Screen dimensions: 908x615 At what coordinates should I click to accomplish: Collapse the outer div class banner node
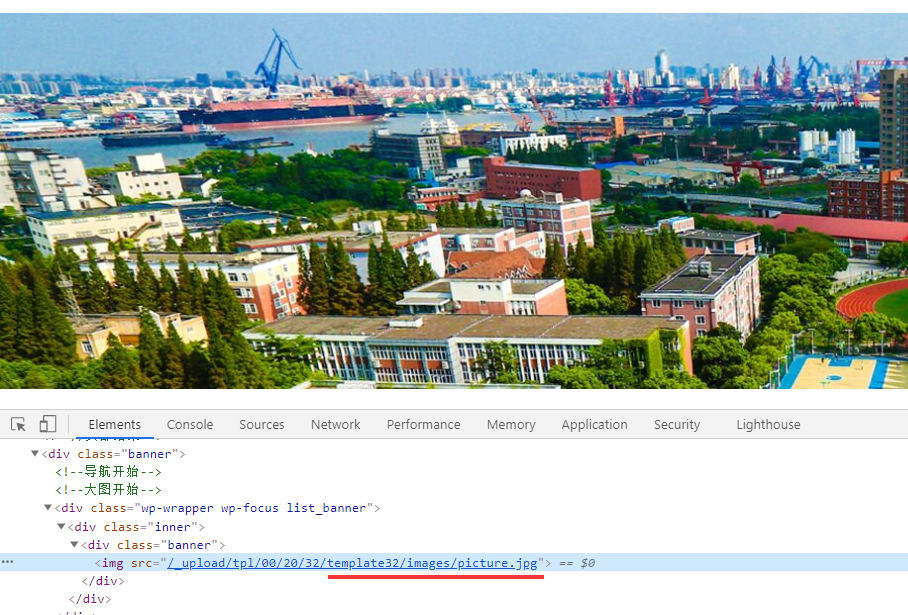pos(35,453)
